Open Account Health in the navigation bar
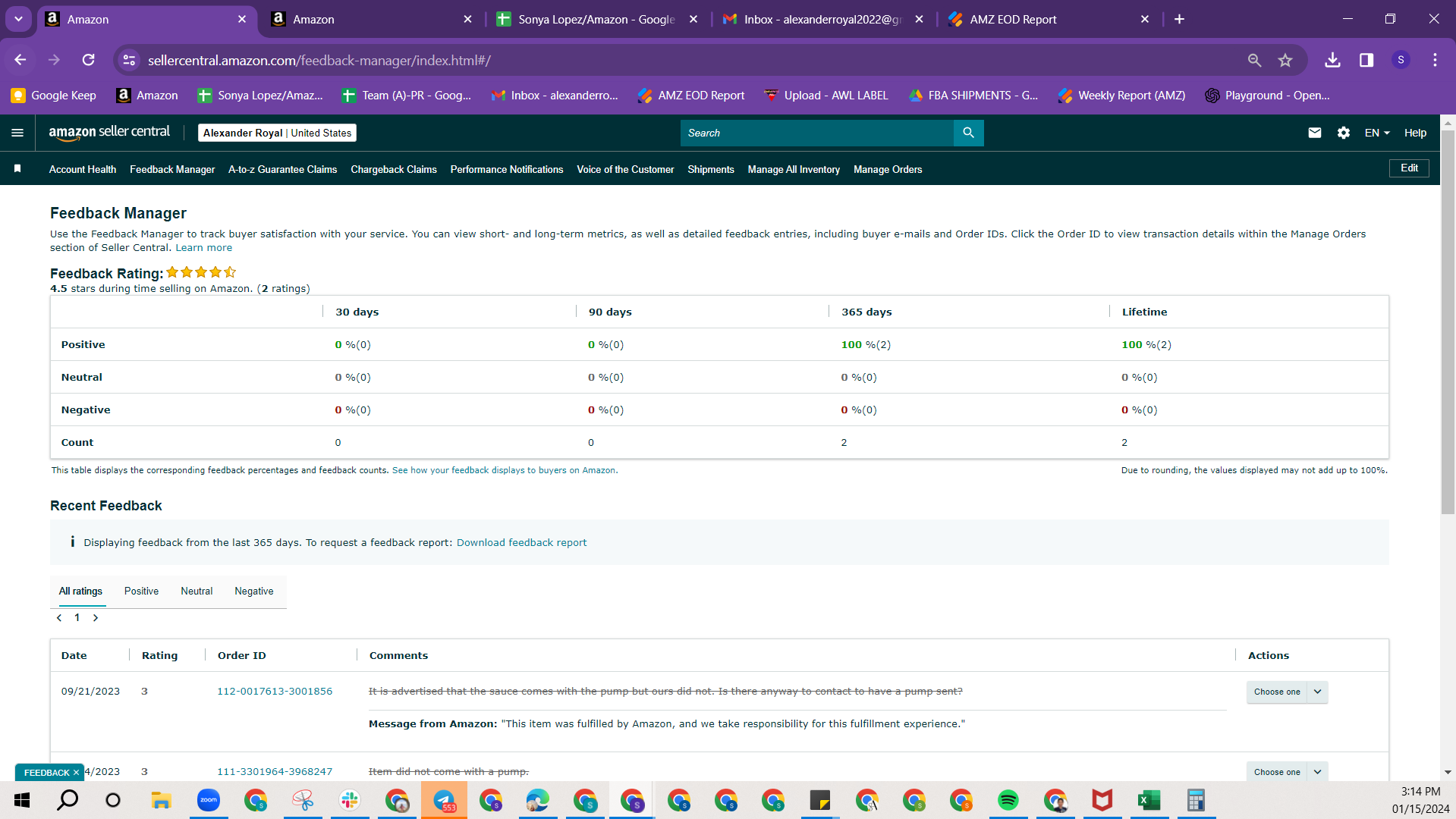Viewport: 1456px width, 819px height. [x=83, y=169]
